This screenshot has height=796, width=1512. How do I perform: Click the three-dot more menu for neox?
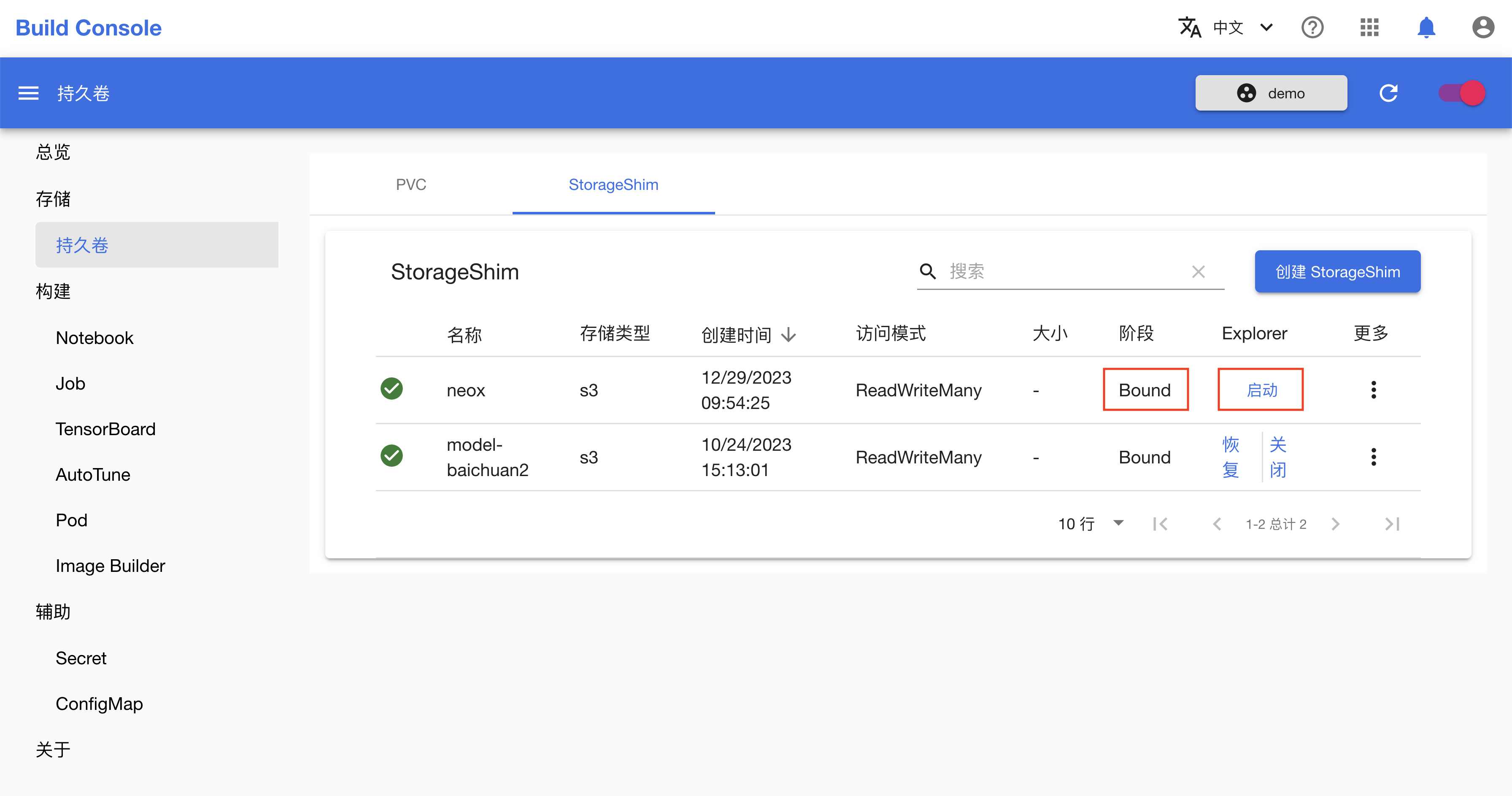tap(1375, 390)
